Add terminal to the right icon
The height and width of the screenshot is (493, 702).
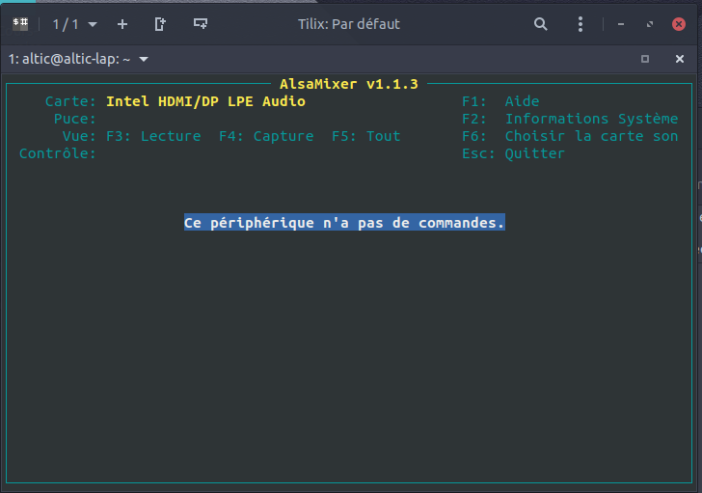point(160,24)
